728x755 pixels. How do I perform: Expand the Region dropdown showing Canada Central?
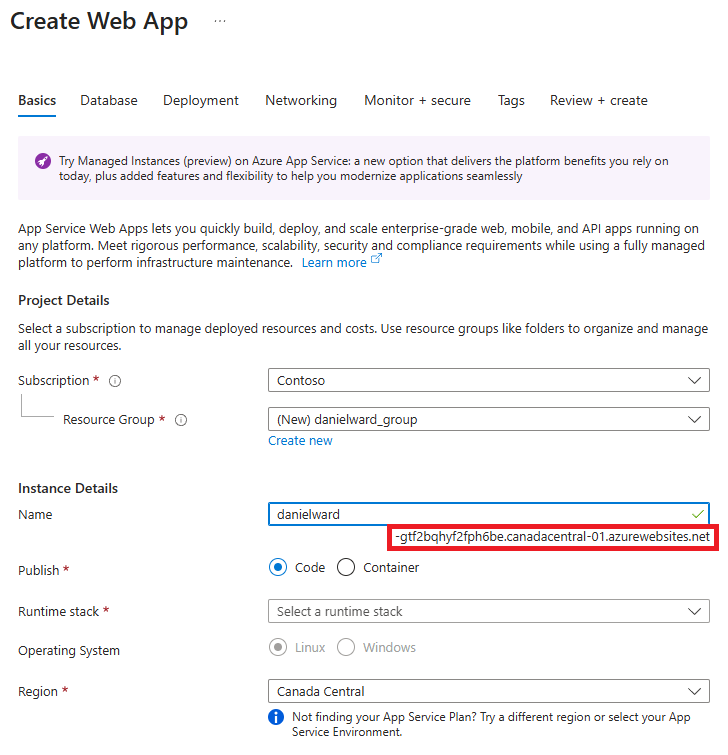tap(489, 691)
